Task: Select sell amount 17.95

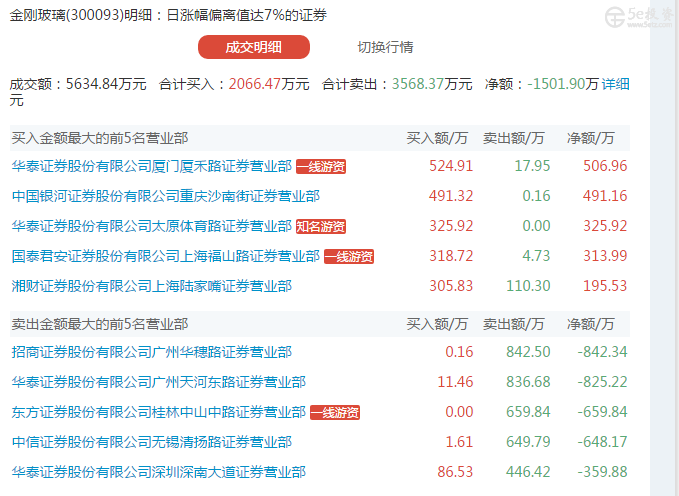Action: [x=532, y=166]
